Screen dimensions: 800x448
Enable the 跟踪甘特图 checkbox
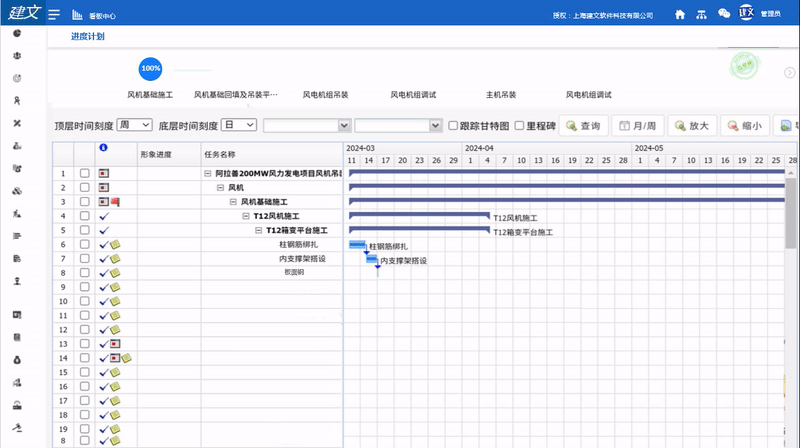[x=453, y=126]
